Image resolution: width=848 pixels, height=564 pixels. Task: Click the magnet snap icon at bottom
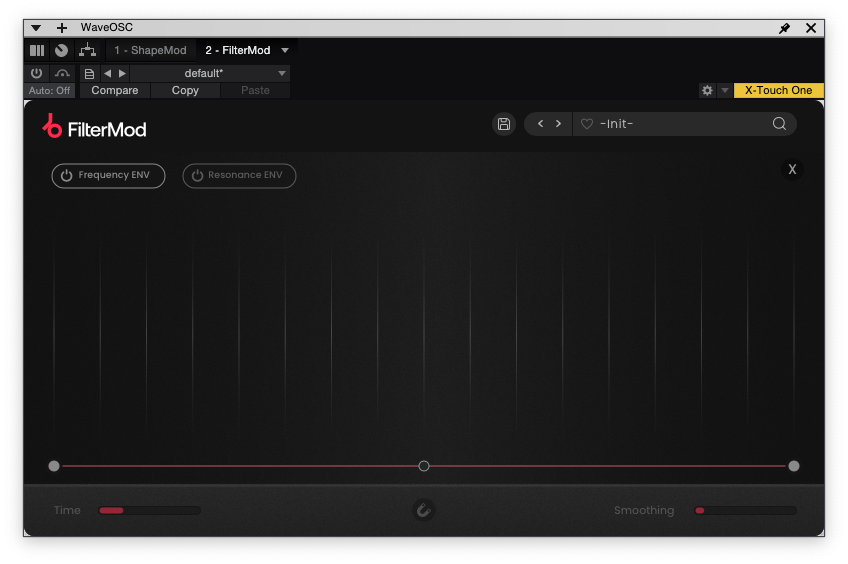coord(423,510)
